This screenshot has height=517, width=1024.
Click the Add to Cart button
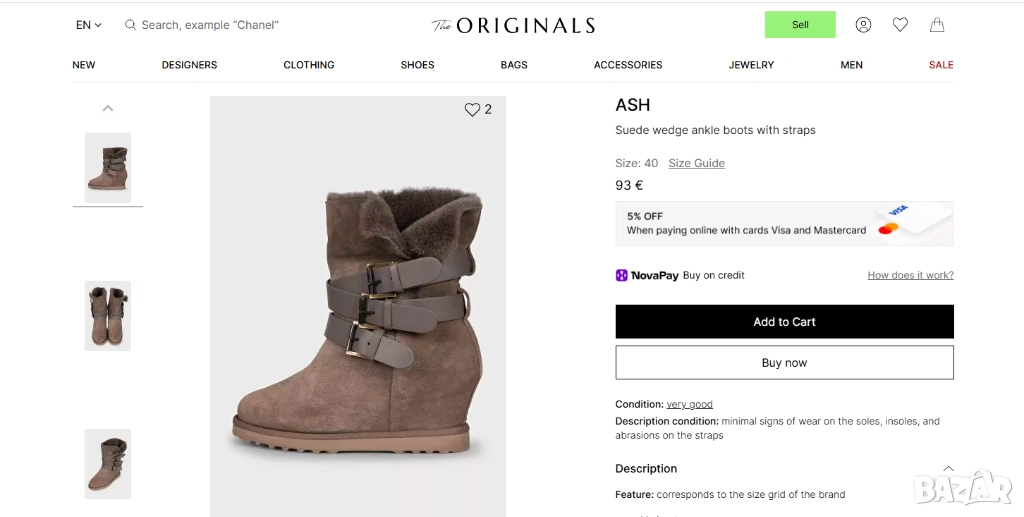(x=784, y=322)
